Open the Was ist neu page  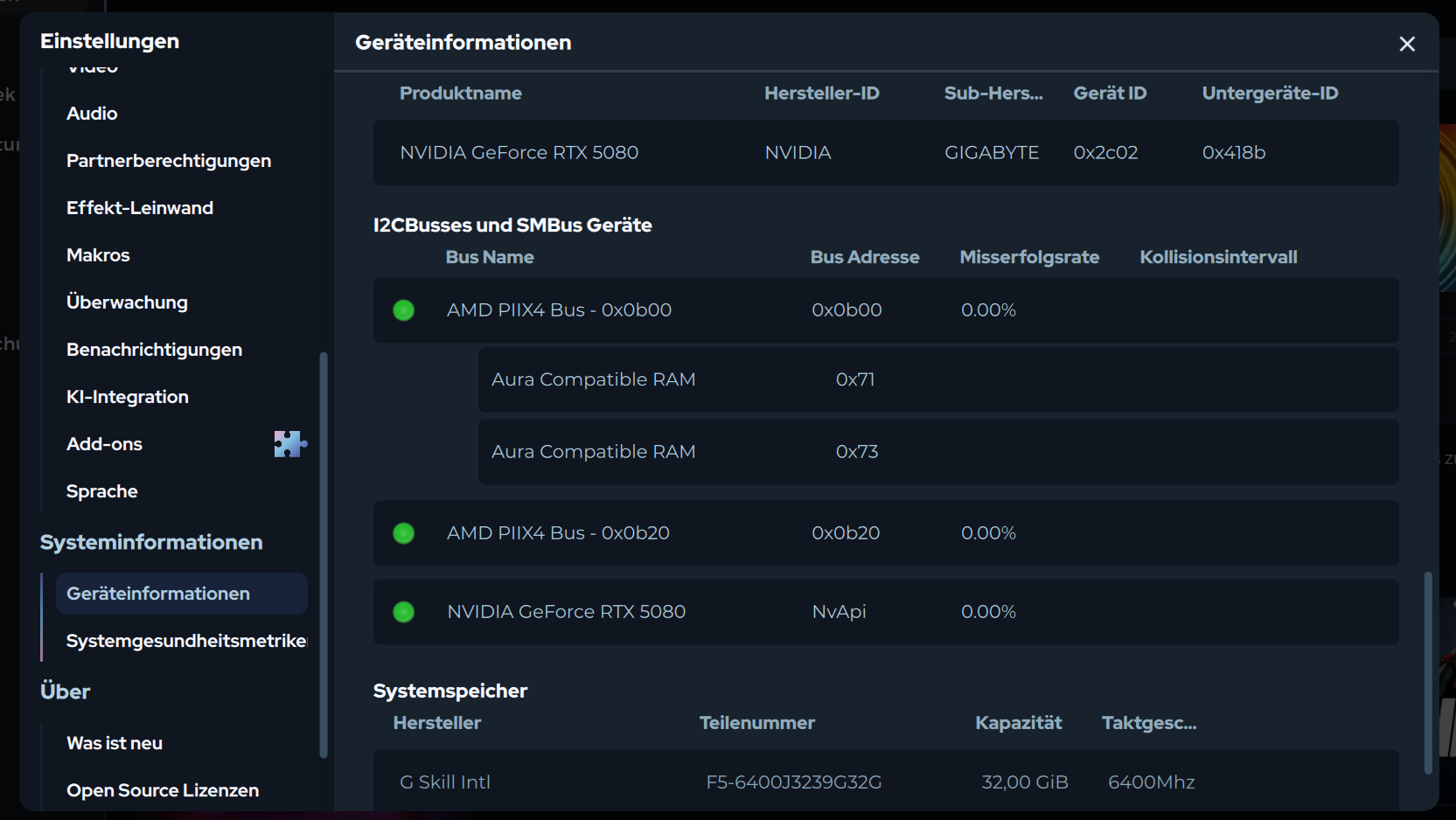click(115, 743)
